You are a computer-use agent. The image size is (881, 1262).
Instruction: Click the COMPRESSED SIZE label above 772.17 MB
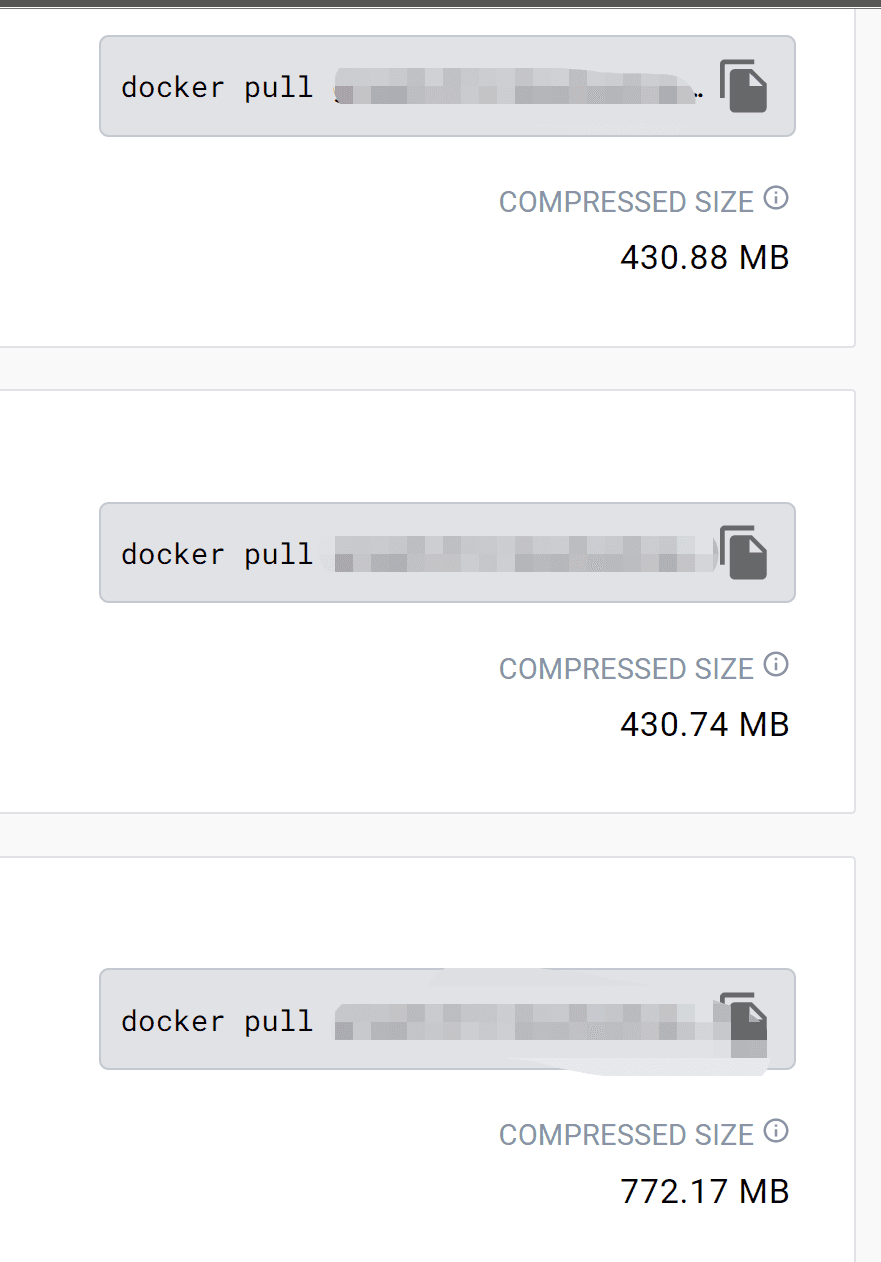click(x=626, y=1135)
